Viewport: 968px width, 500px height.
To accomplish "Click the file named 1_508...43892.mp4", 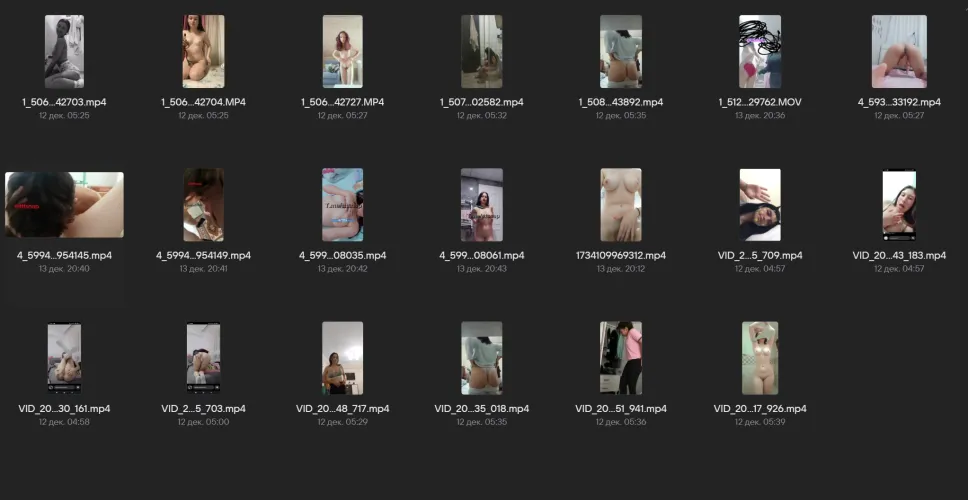I will [x=620, y=52].
